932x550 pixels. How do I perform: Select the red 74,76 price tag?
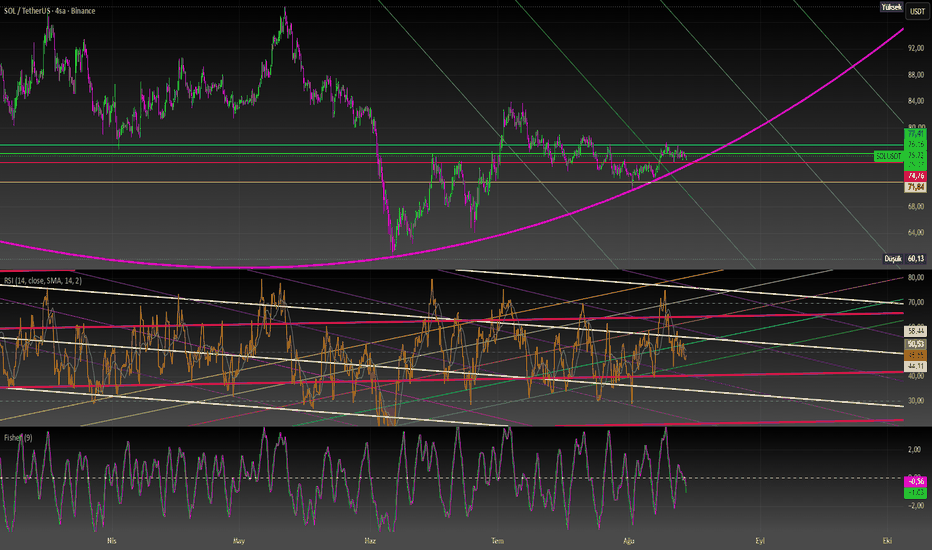pos(915,177)
